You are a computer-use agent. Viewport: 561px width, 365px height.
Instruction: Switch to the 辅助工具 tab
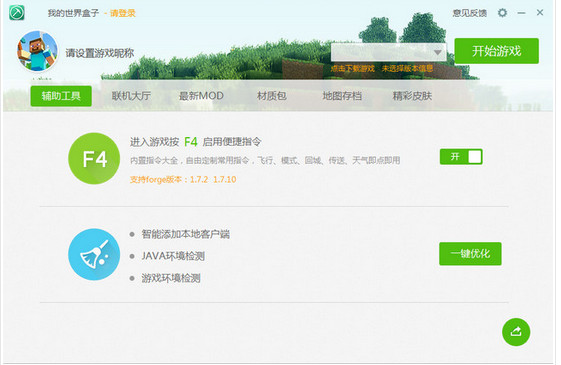61,96
